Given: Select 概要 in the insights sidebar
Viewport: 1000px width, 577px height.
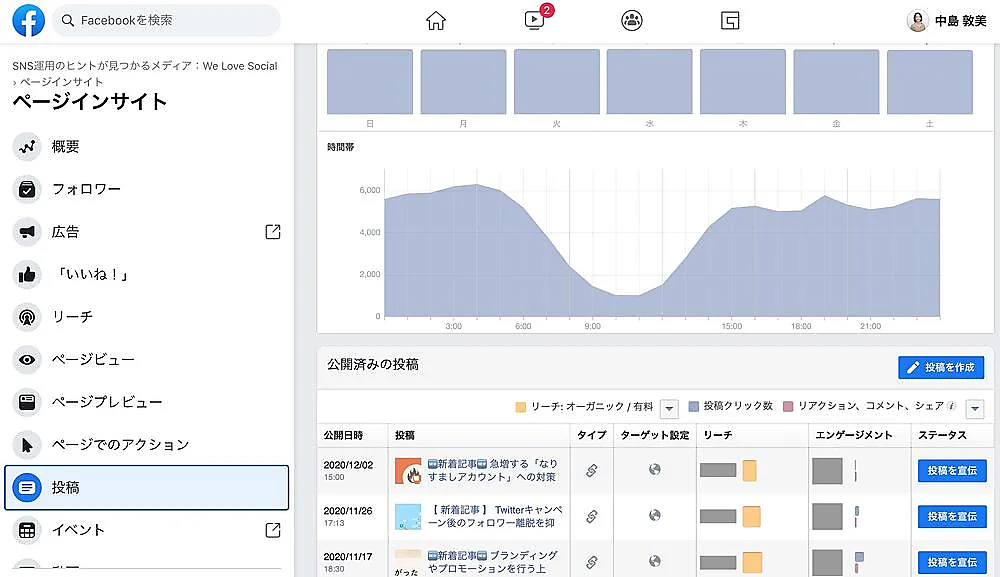Looking at the screenshot, I should 66,147.
